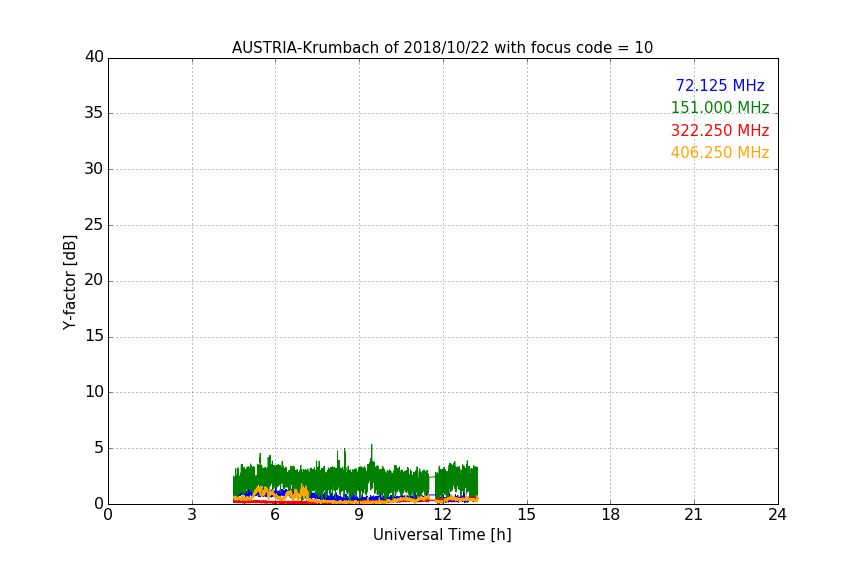Click the x-axis tick value 9
Screen dimensions: 864x576
click(x=359, y=515)
